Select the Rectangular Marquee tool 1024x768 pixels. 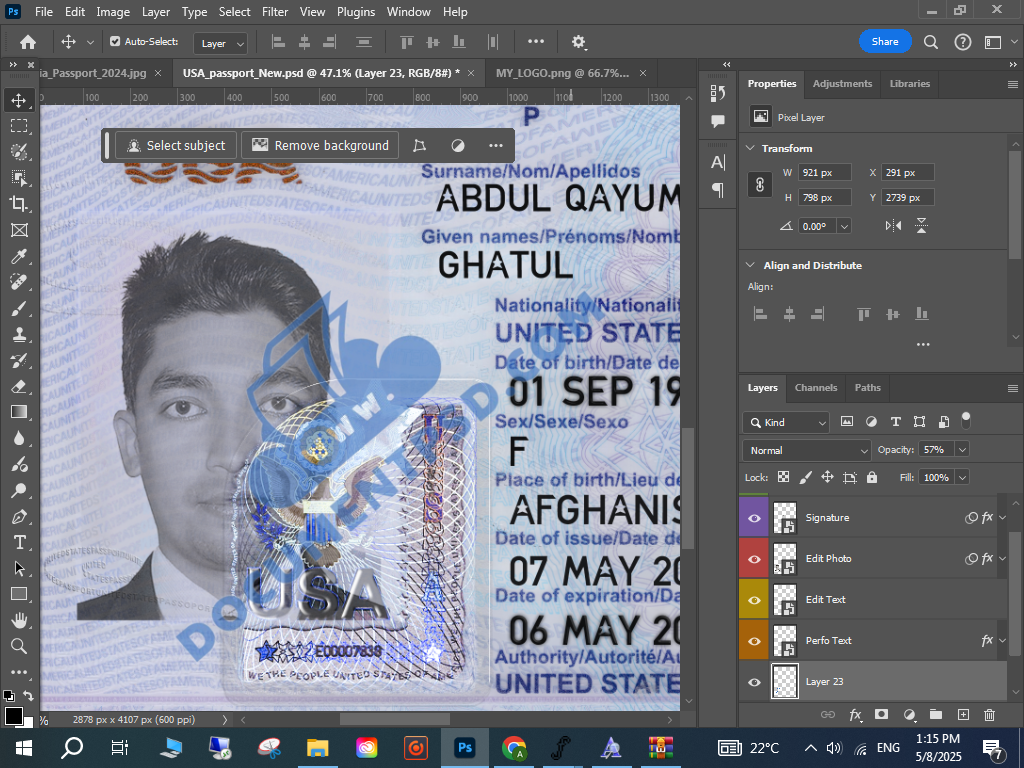(19, 125)
